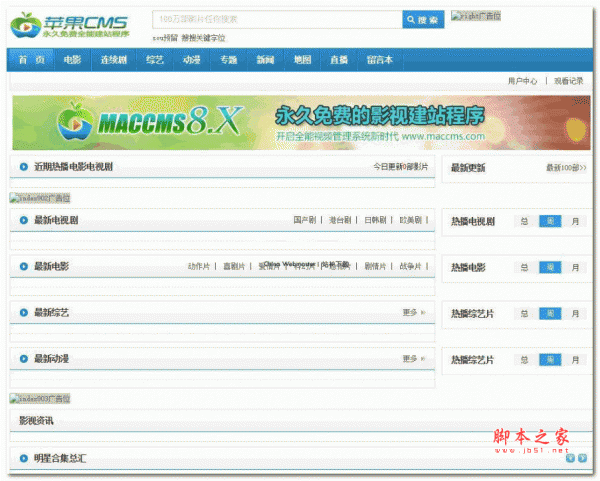Select 港台剧 under 最新电视剧
The height and width of the screenshot is (481, 600).
click(x=340, y=220)
